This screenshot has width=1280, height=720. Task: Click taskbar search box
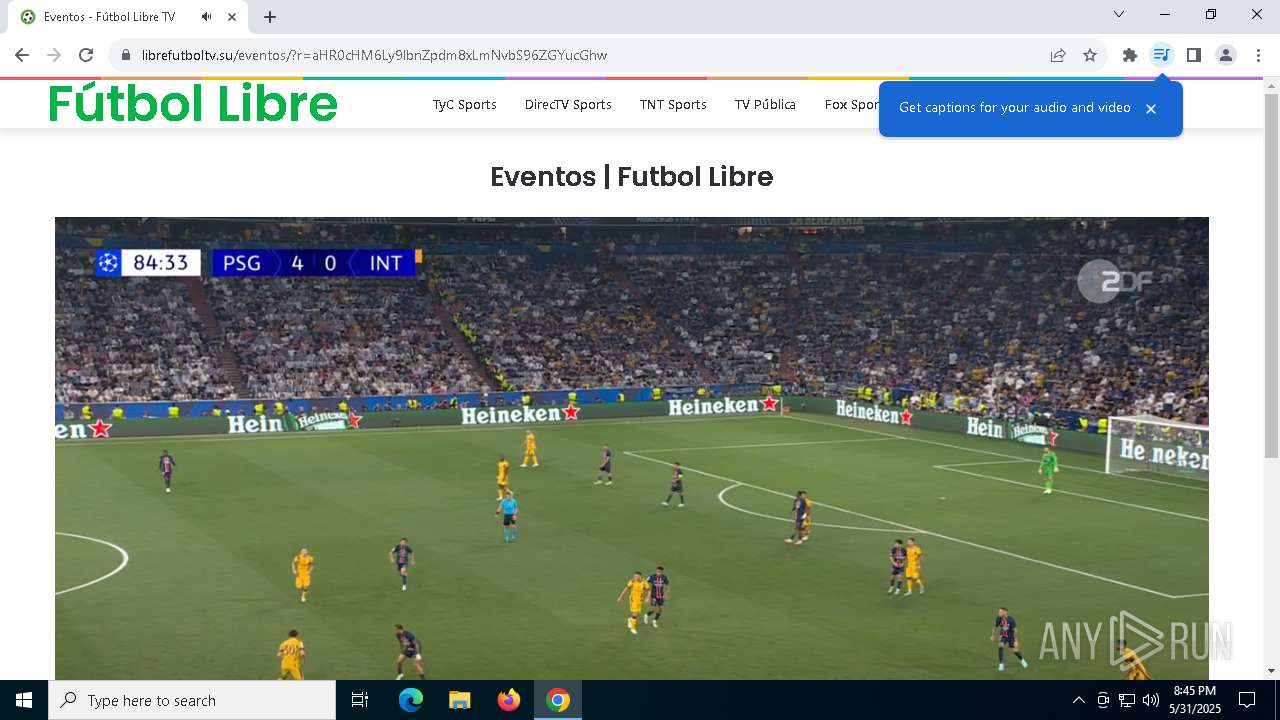[192, 700]
